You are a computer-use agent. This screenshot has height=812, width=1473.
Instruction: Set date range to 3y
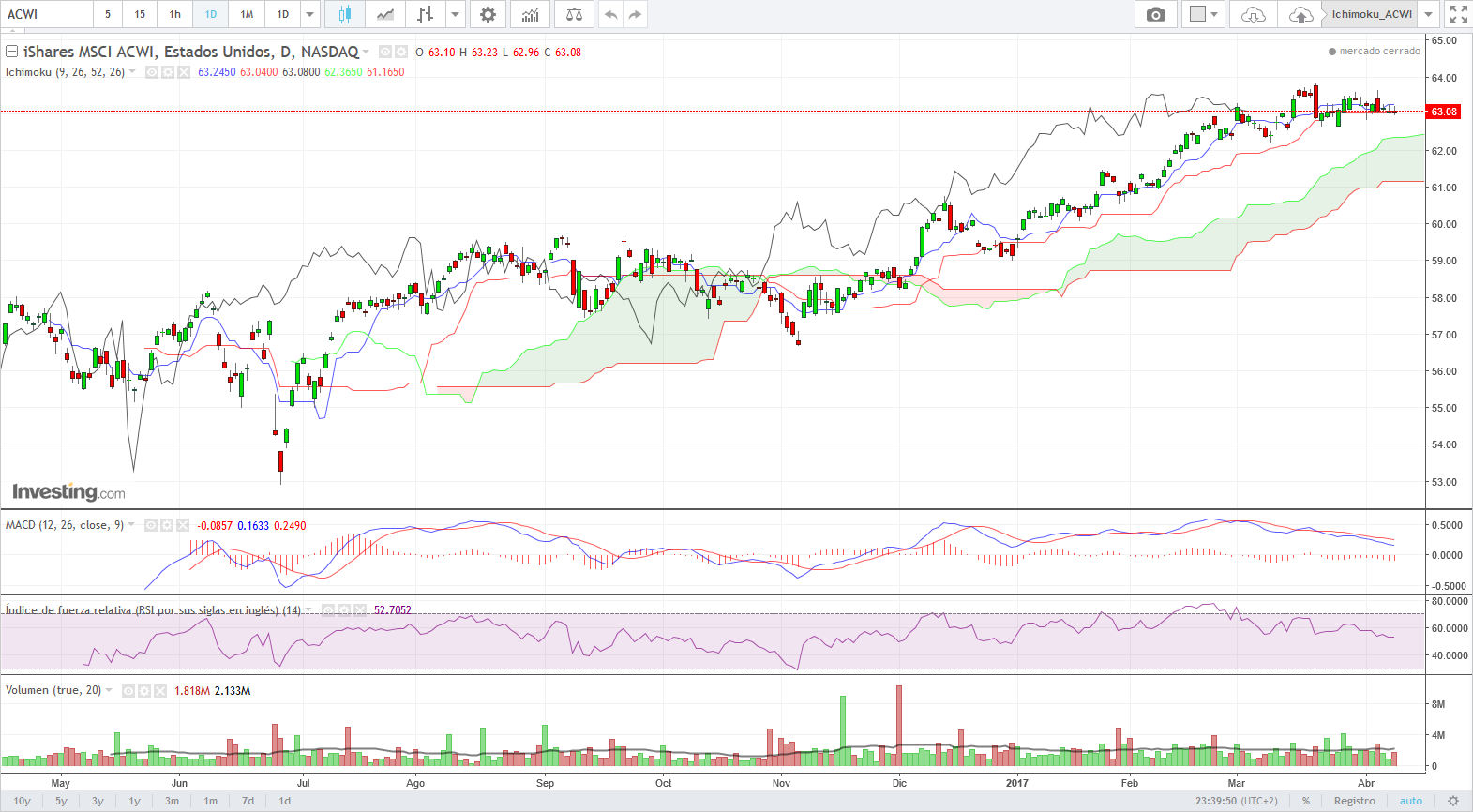coord(98,801)
